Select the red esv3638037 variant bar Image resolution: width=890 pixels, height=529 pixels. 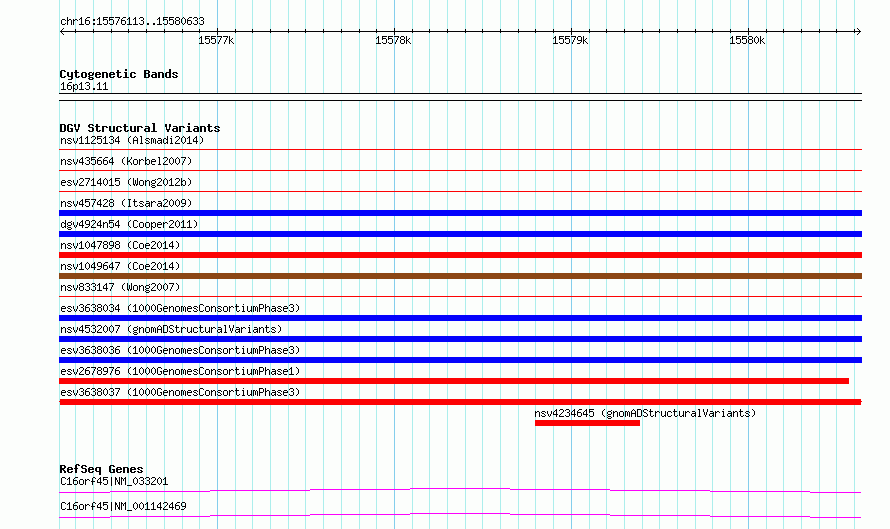[x=460, y=402]
